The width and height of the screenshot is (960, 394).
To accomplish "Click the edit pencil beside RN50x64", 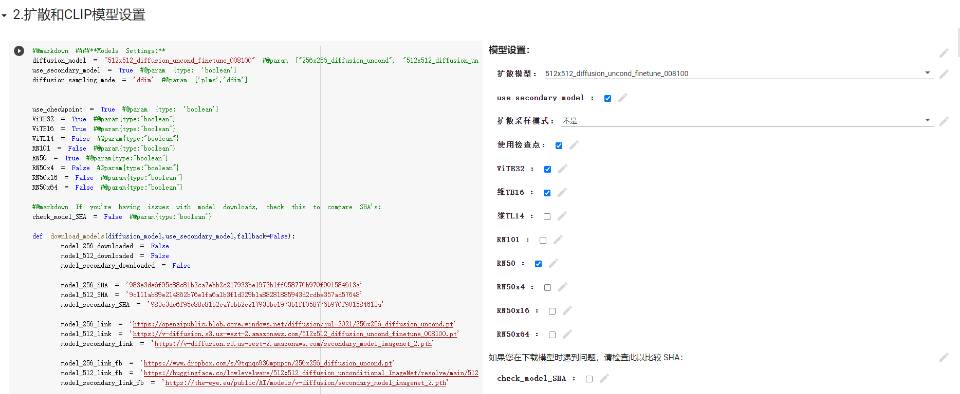I will pyautogui.click(x=567, y=335).
